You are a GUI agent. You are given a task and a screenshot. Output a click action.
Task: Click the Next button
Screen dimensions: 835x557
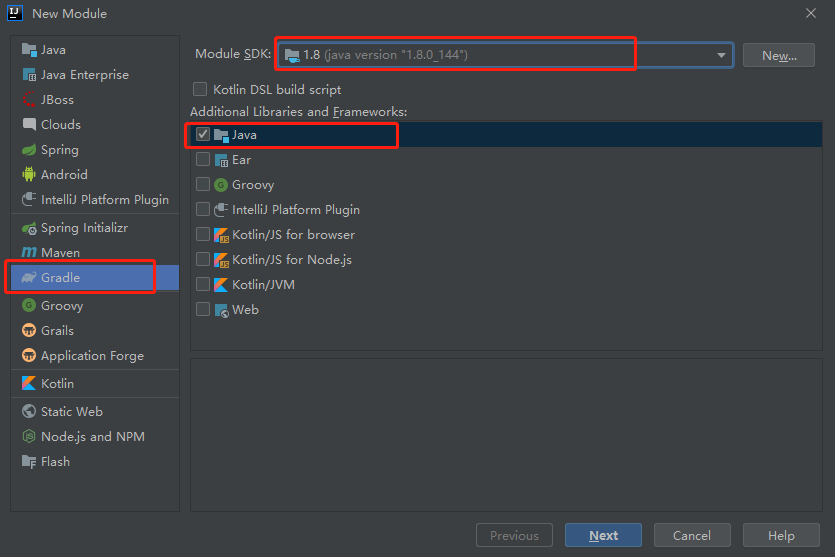pos(603,535)
